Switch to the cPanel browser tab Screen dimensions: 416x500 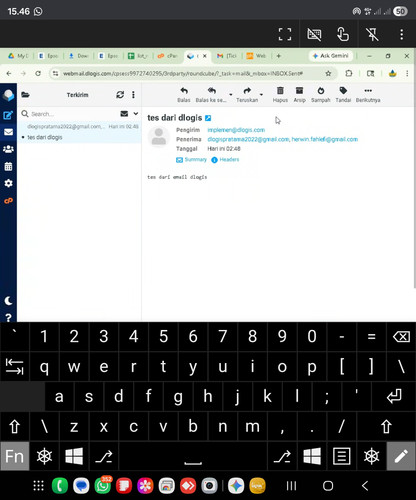(x=168, y=56)
